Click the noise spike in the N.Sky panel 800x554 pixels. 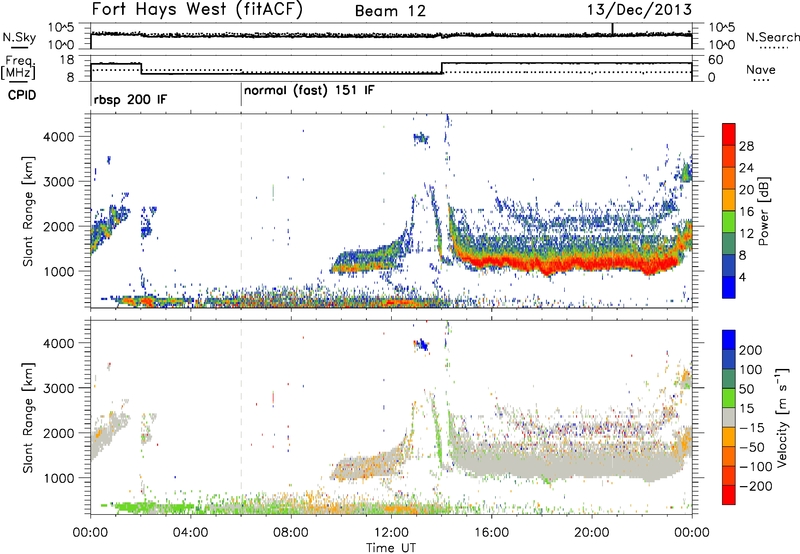(x=612, y=29)
